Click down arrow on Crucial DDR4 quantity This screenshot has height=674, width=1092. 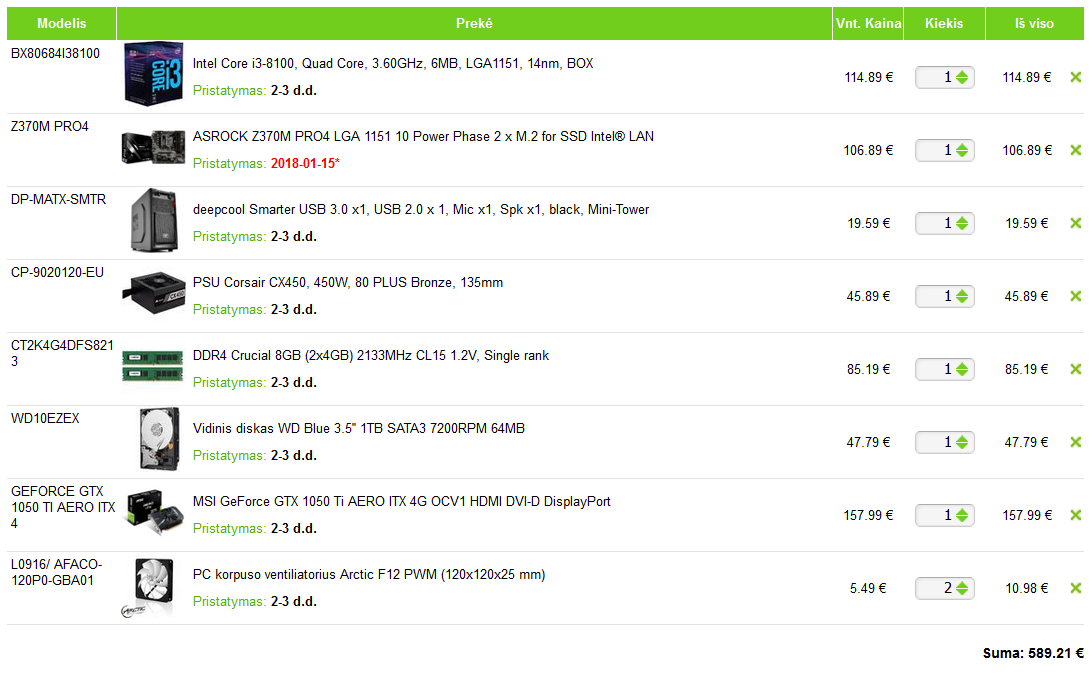pos(962,373)
